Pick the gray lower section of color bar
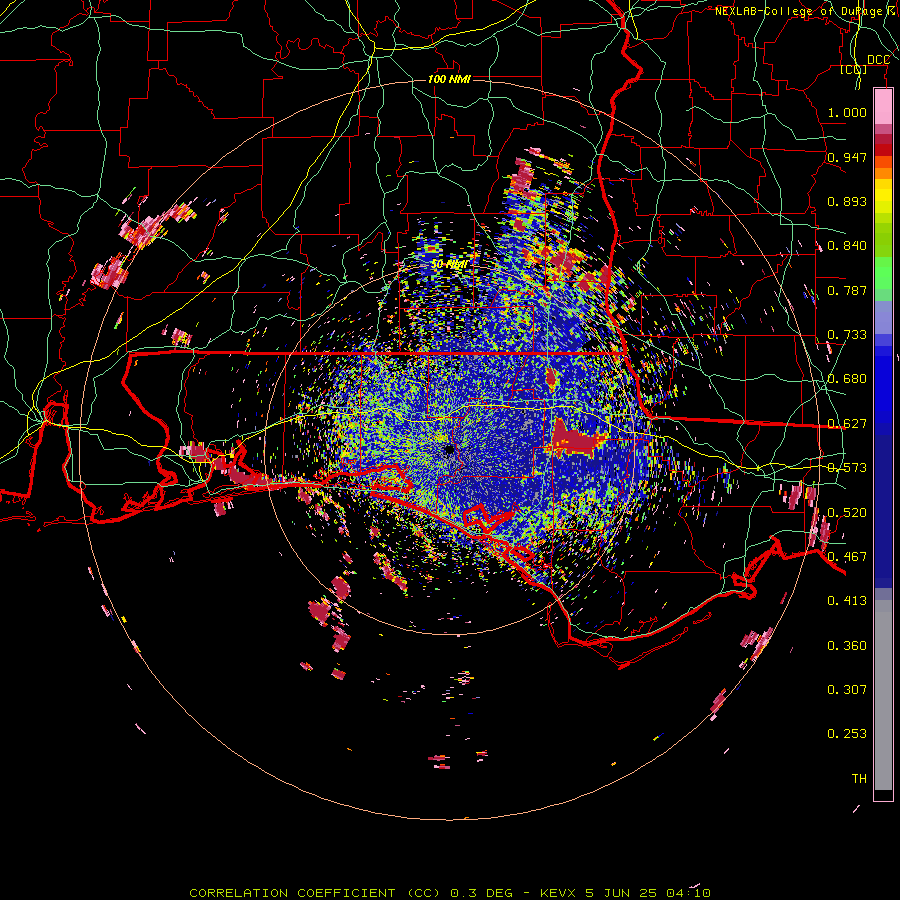 [x=883, y=695]
